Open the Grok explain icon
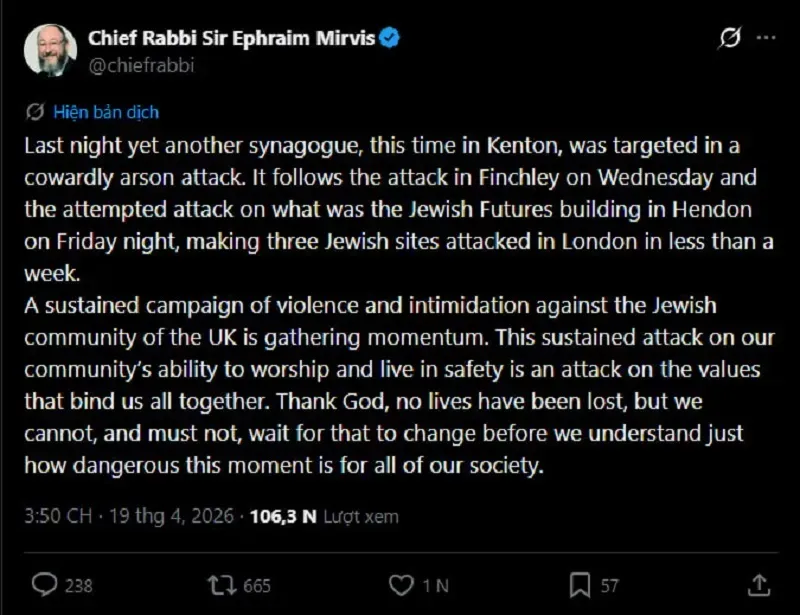The height and width of the screenshot is (615, 800). (x=730, y=39)
